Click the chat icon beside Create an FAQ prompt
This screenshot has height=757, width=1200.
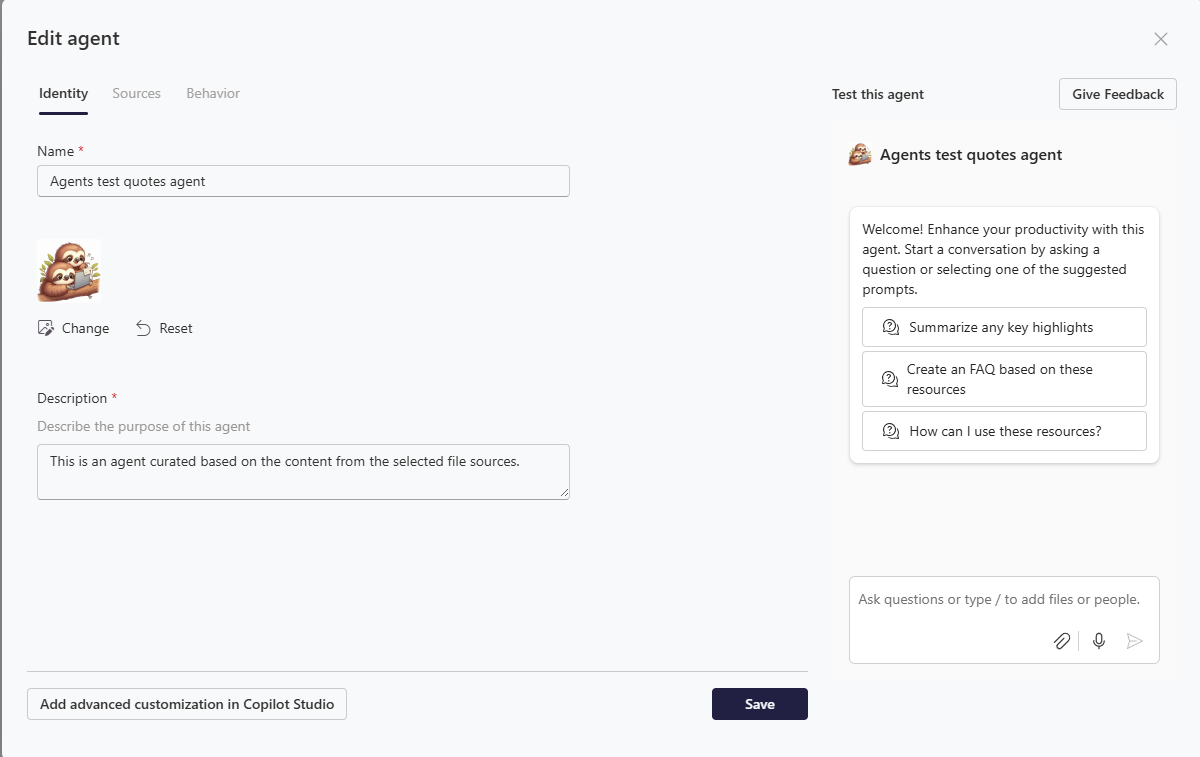pyautogui.click(x=890, y=379)
